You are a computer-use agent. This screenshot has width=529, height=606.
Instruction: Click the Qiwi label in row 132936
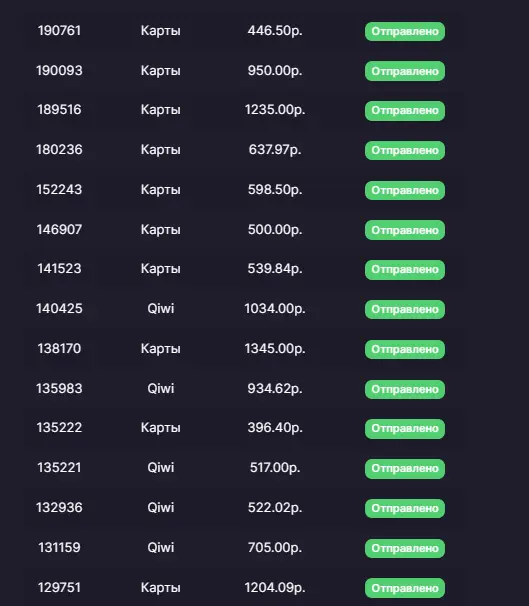point(161,507)
